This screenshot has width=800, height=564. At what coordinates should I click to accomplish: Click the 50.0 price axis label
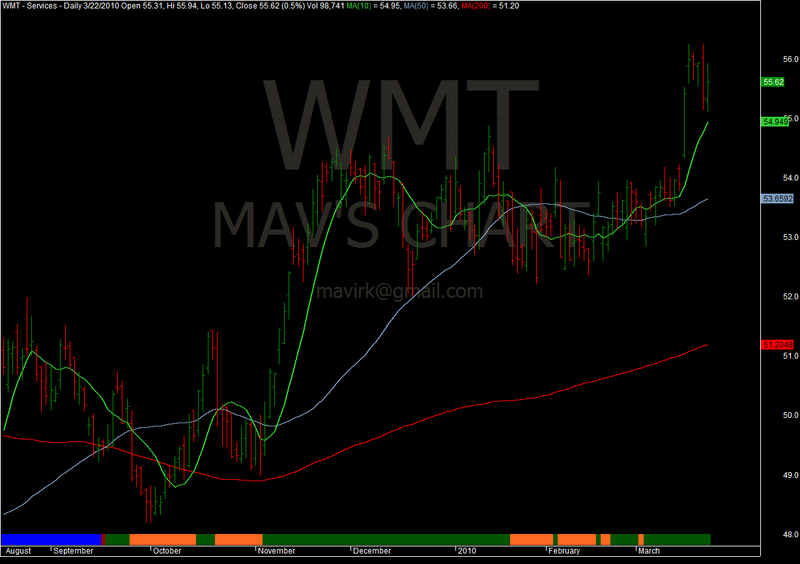click(790, 415)
